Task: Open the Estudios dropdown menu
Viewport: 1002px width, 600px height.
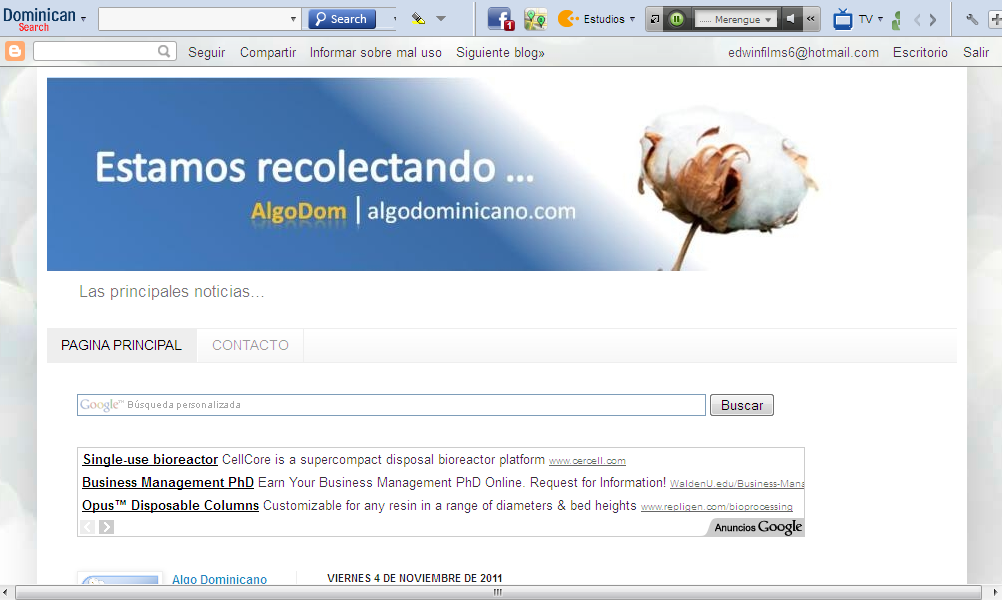Action: point(633,19)
